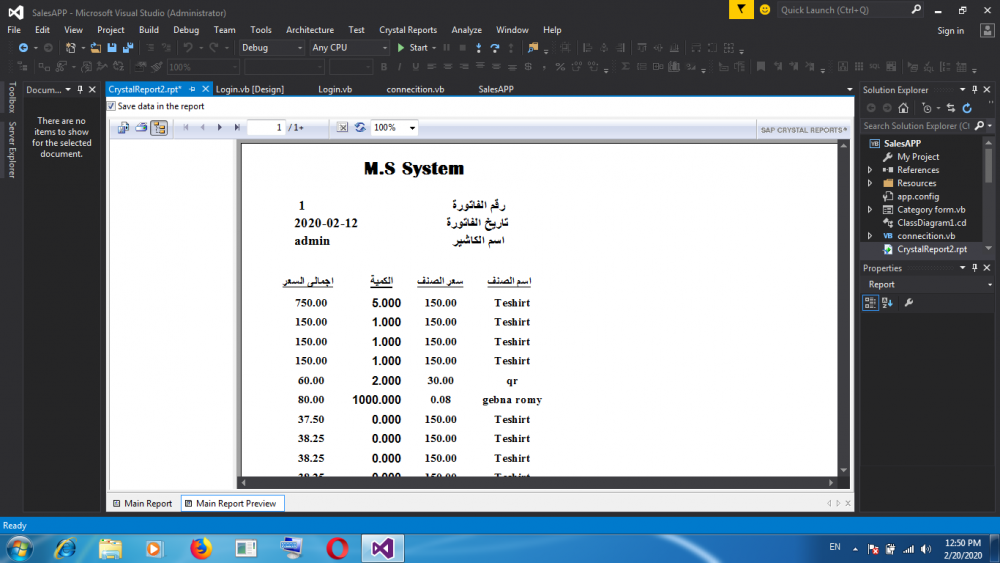Viewport: 1000px width, 563px height.
Task: Go to next page of report
Action: click(x=220, y=128)
